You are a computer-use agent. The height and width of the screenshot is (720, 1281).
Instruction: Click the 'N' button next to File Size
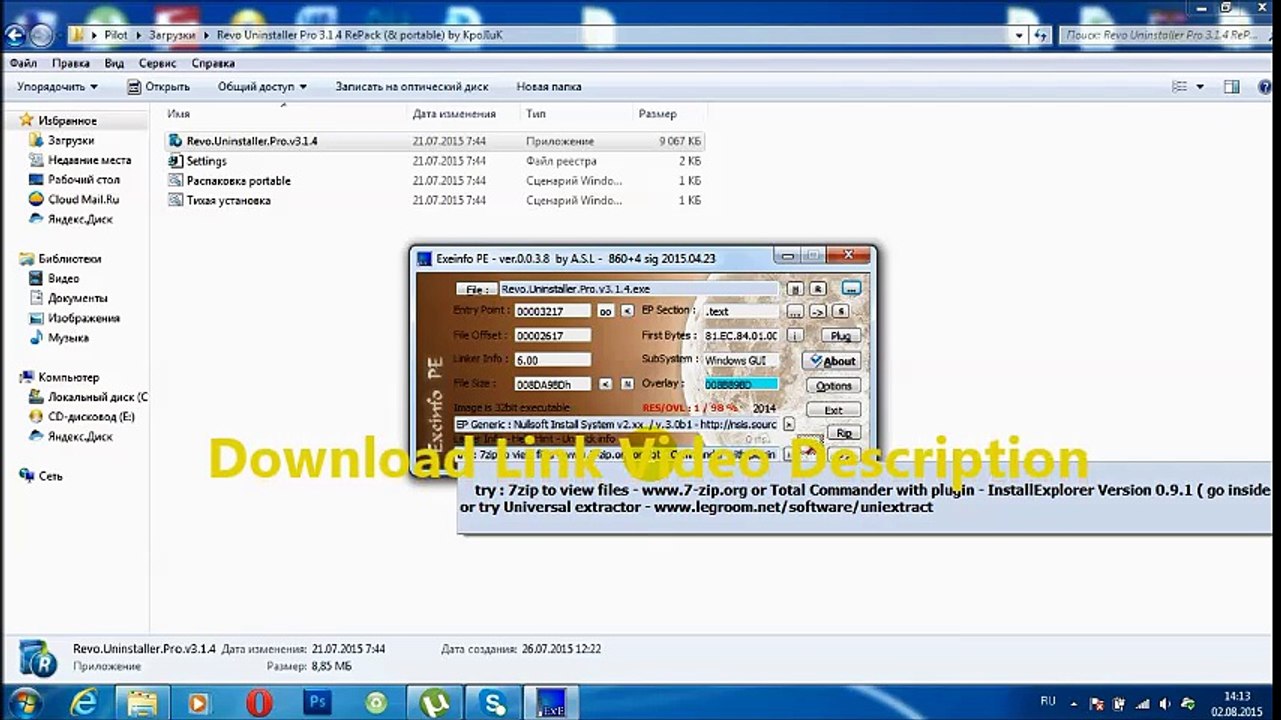[x=627, y=384]
